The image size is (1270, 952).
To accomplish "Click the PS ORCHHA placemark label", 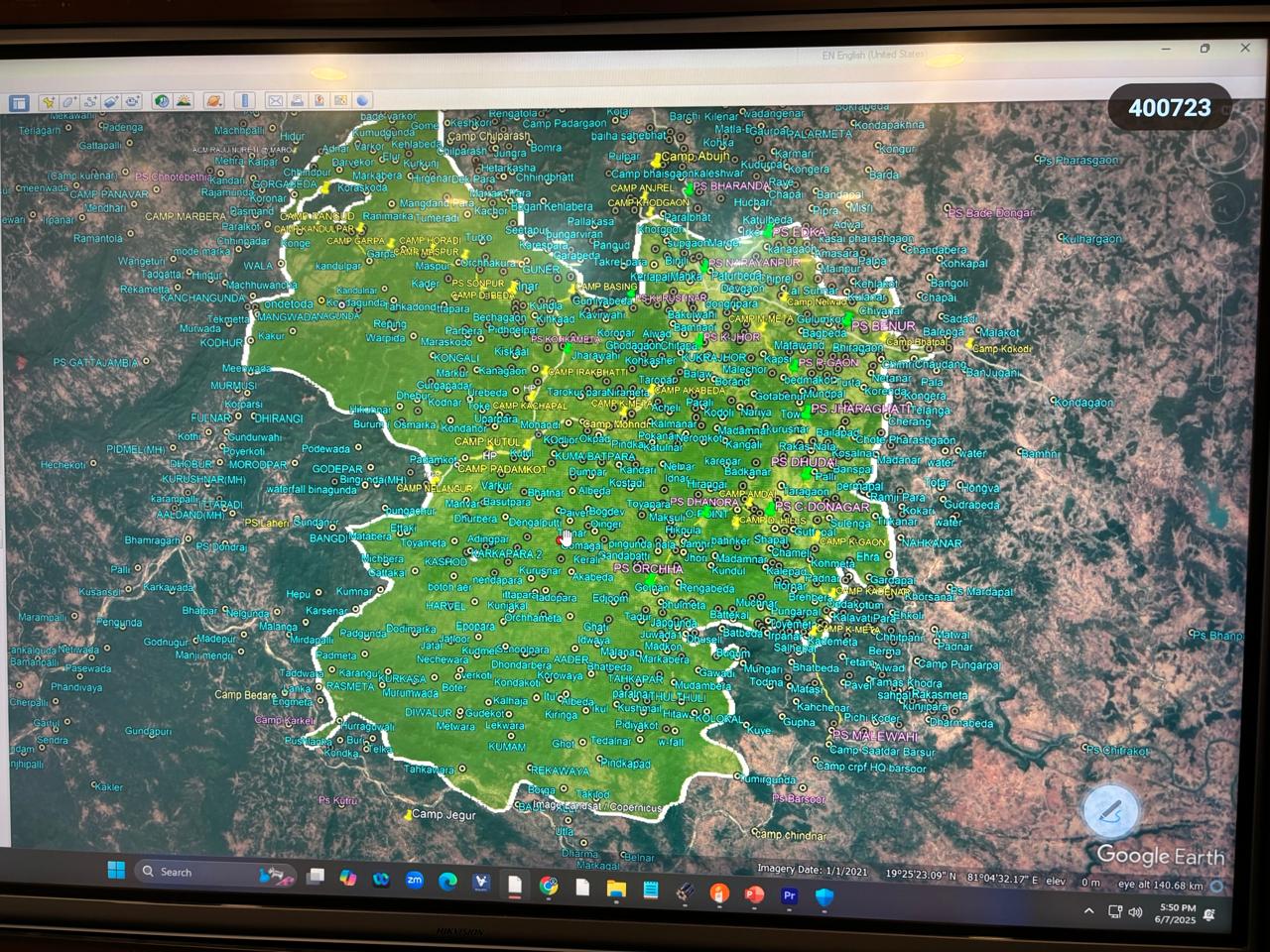I will tap(648, 569).
